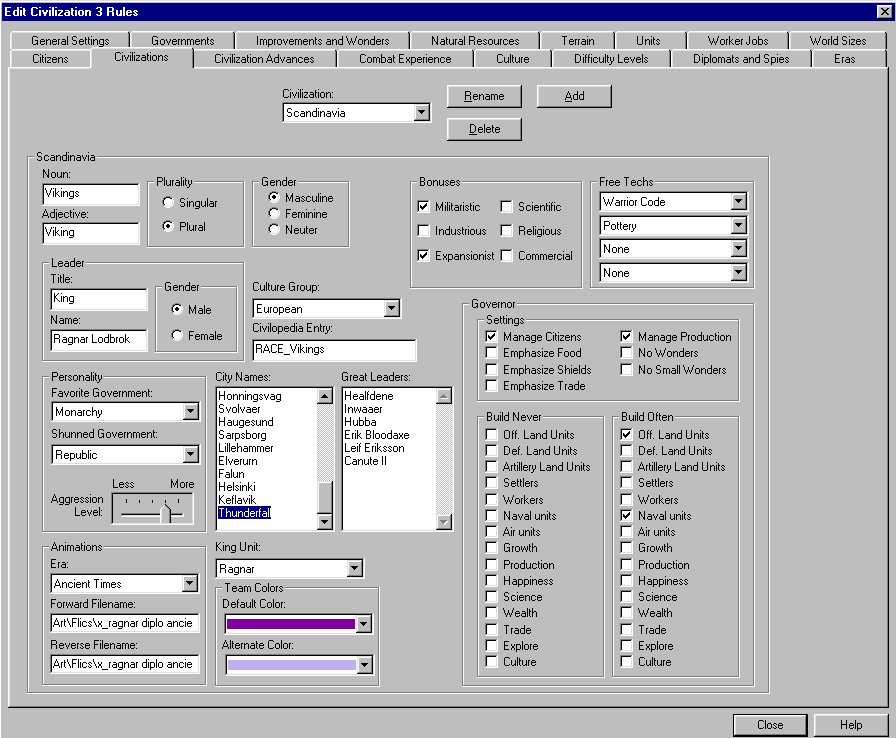The image size is (896, 738).
Task: Toggle the Manage Production checkbox
Action: pos(626,336)
